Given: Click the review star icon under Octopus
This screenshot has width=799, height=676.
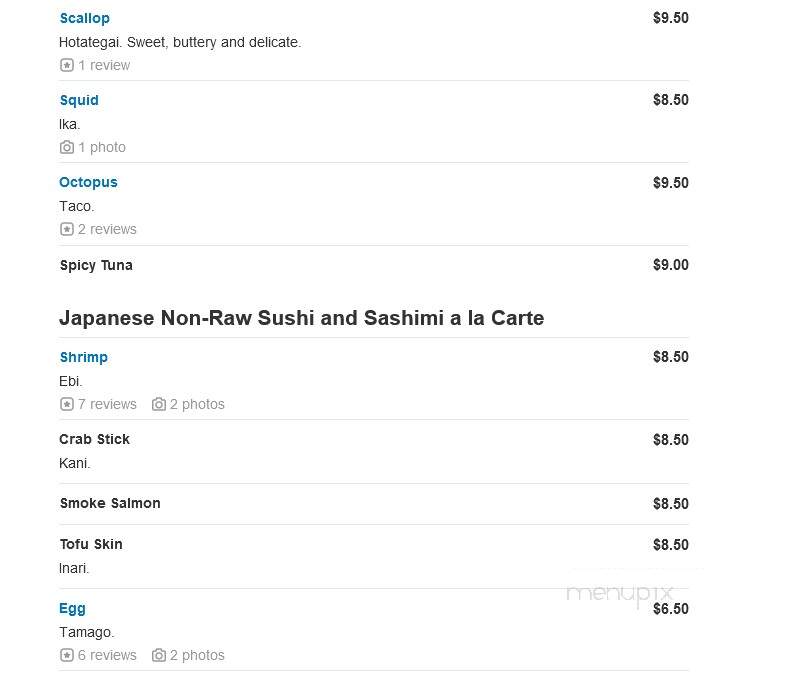Looking at the screenshot, I should 67,229.
